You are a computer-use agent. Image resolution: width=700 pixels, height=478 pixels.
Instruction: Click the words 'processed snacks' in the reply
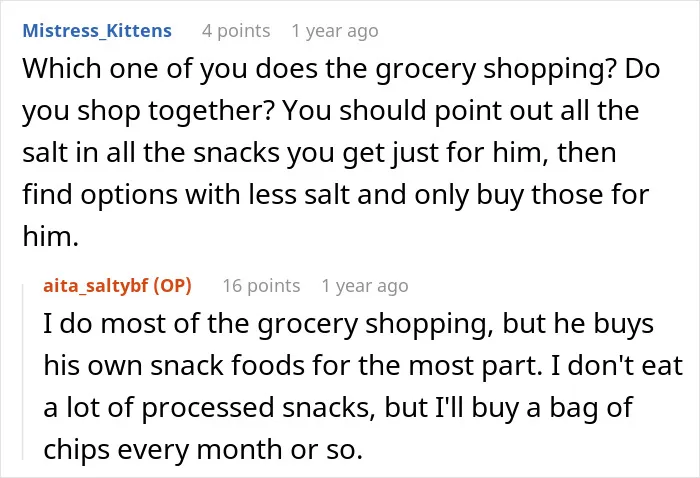click(x=258, y=407)
